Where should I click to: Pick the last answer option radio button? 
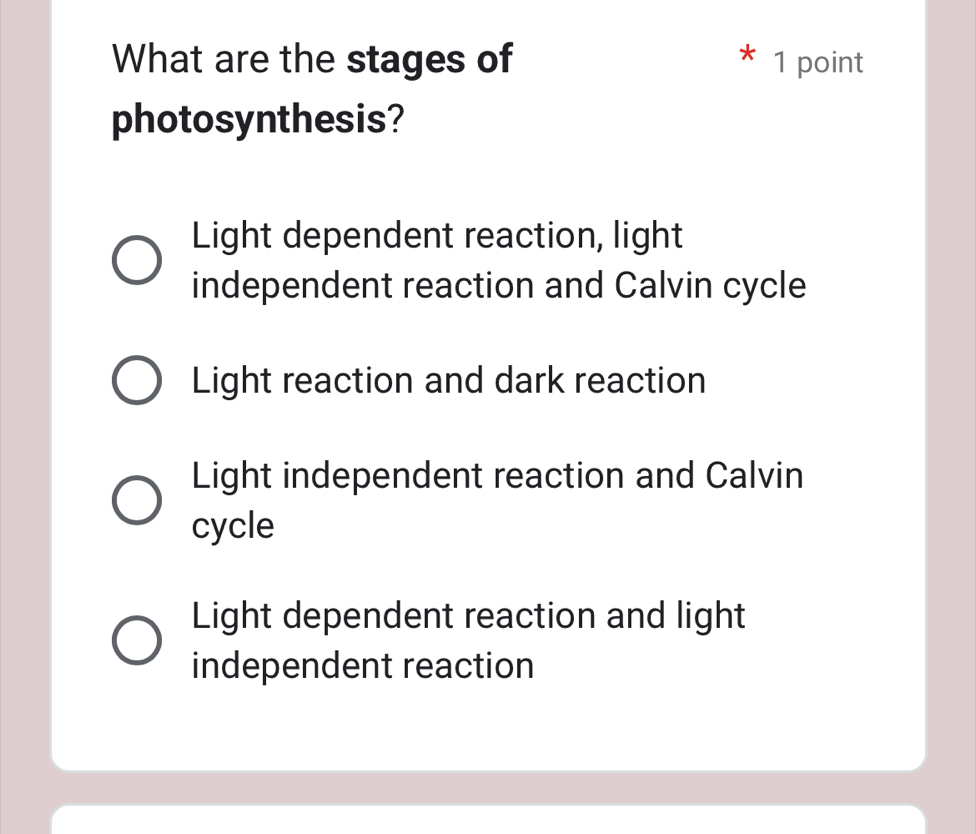point(136,639)
